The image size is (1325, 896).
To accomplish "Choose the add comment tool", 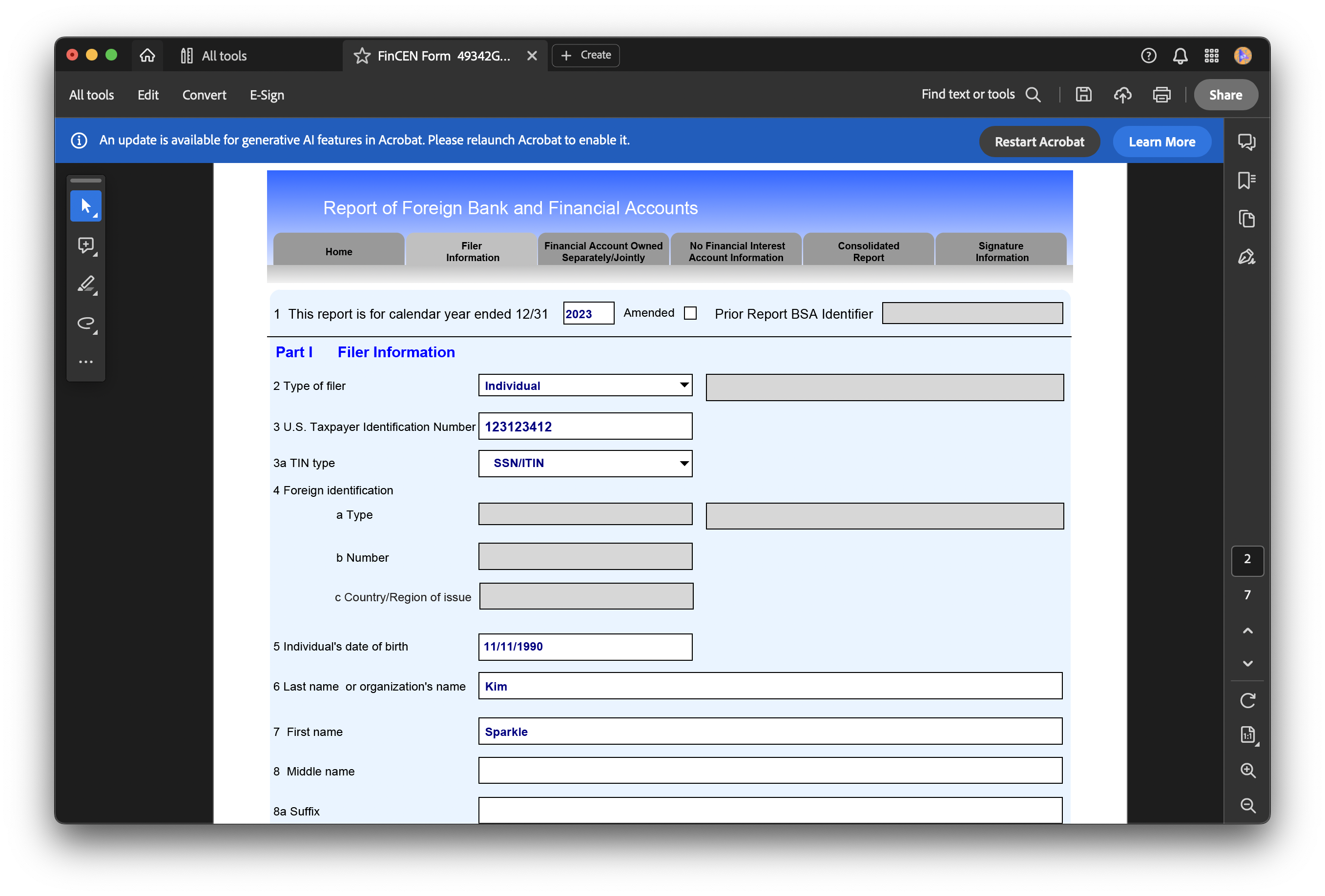I will coord(85,245).
